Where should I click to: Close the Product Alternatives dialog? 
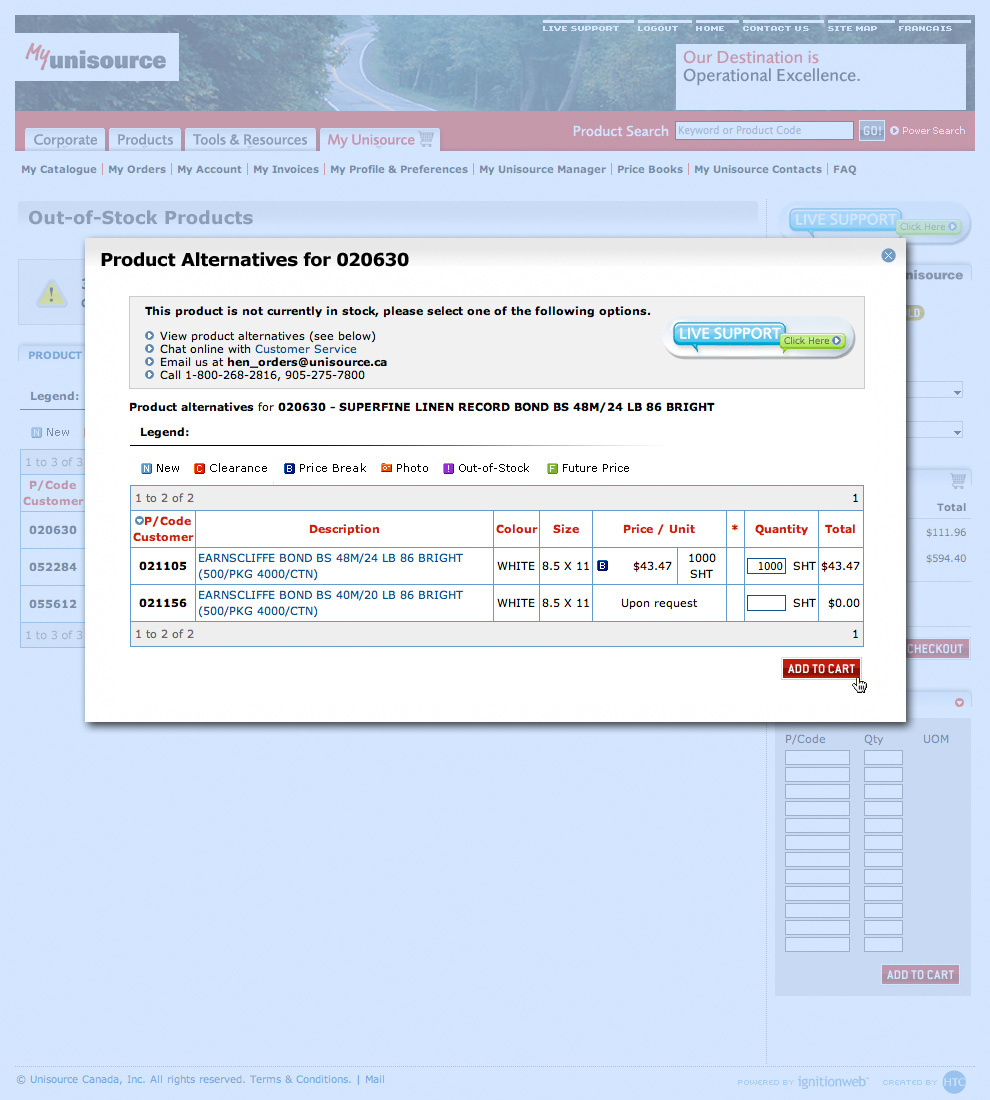click(888, 256)
